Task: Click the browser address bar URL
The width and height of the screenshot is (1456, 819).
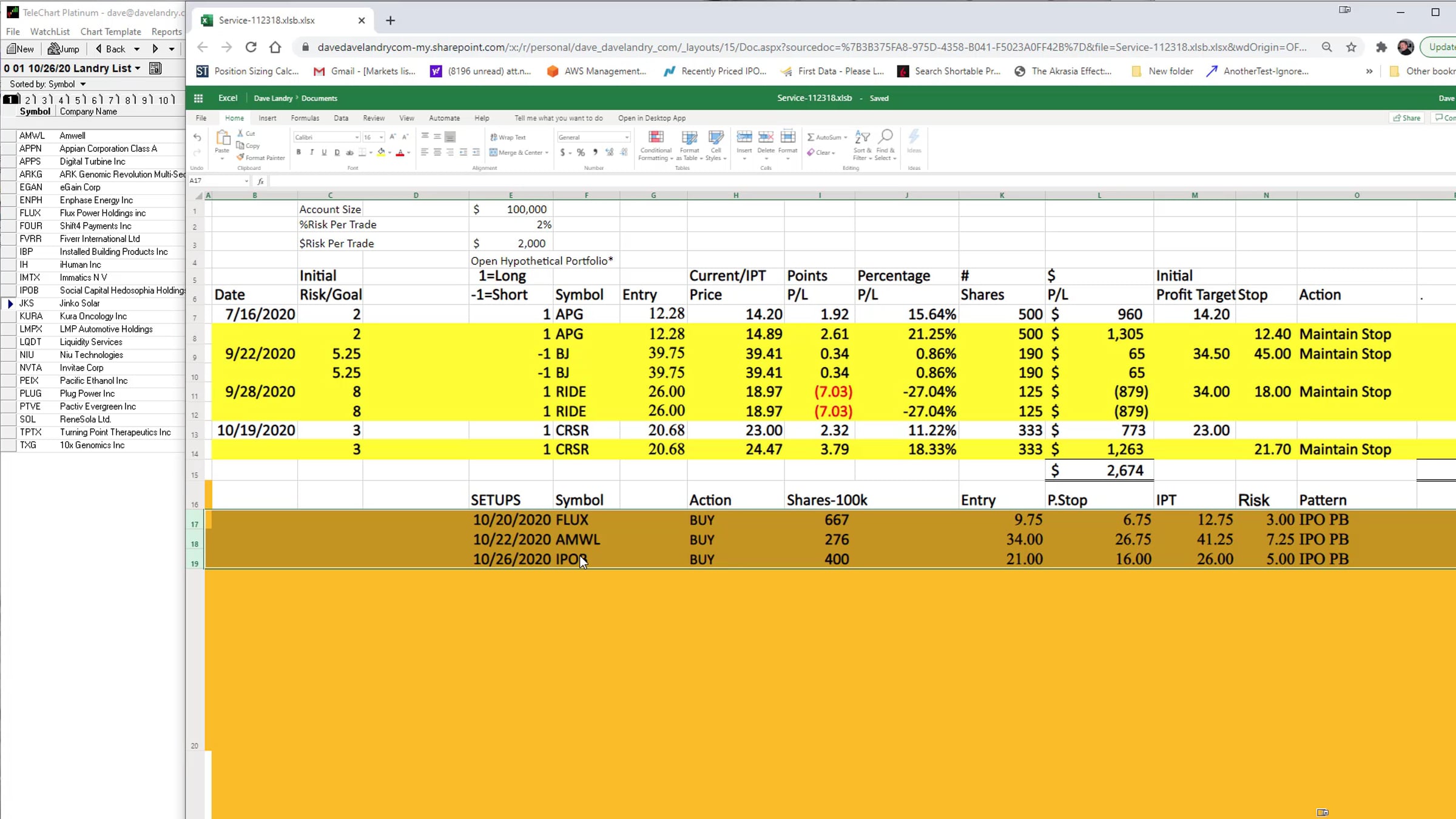Action: pyautogui.click(x=812, y=47)
